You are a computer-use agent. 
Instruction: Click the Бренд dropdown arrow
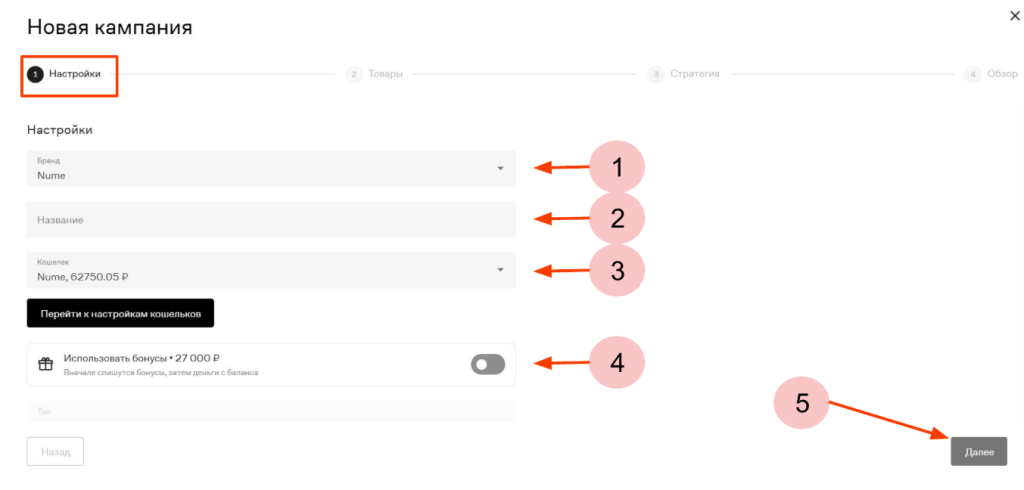500,168
